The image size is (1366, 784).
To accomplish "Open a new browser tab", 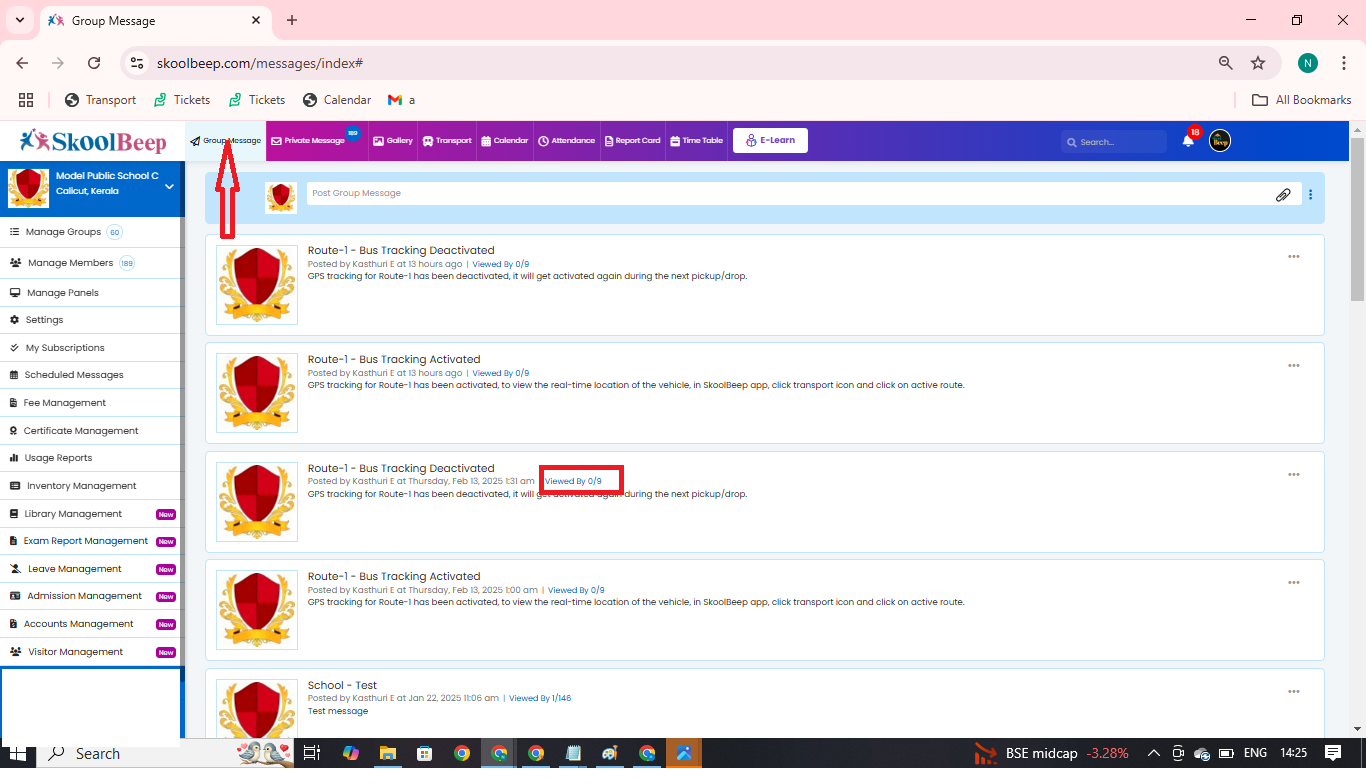I will tap(292, 20).
